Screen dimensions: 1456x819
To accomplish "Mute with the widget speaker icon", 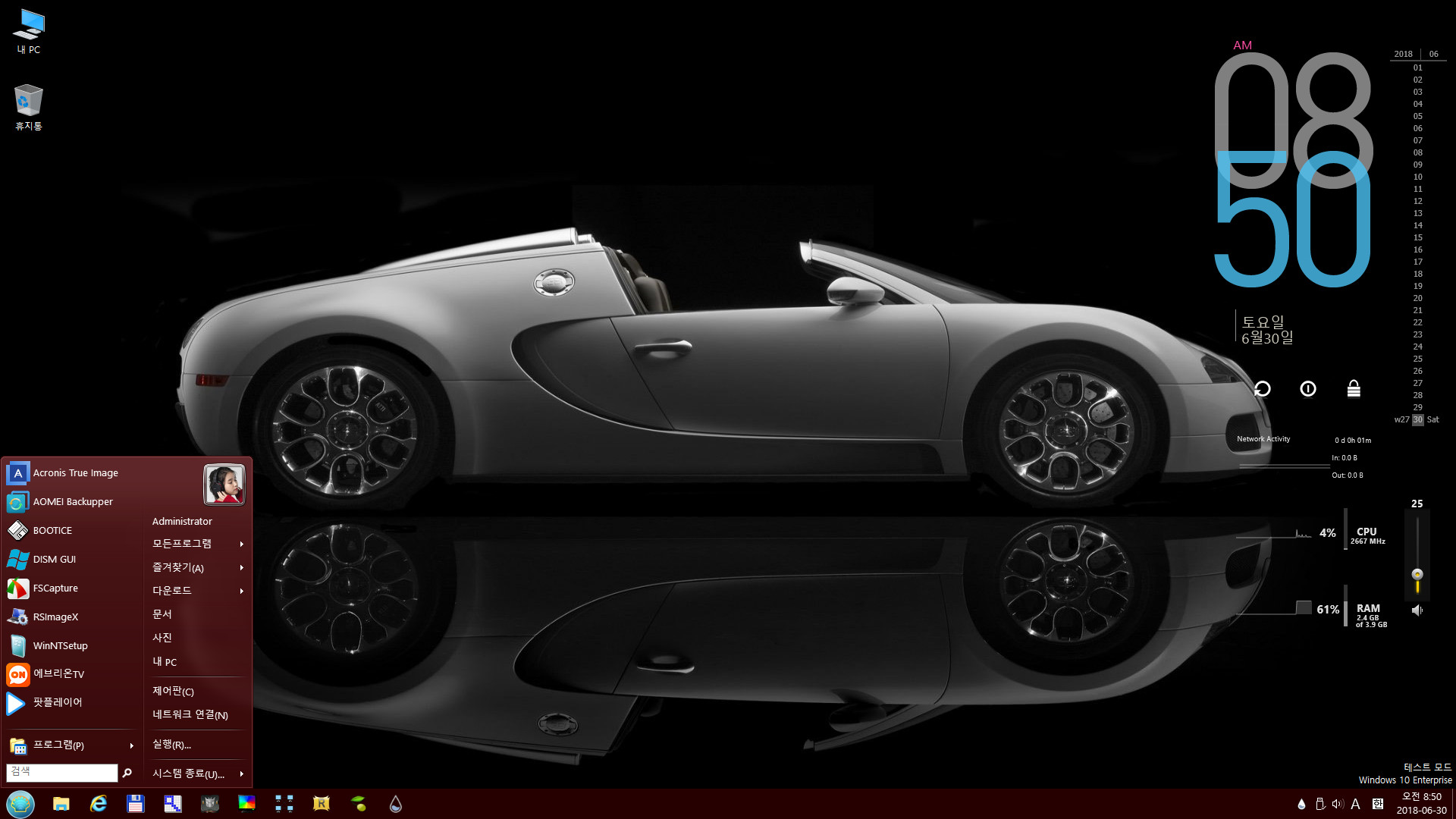I will click(1417, 610).
